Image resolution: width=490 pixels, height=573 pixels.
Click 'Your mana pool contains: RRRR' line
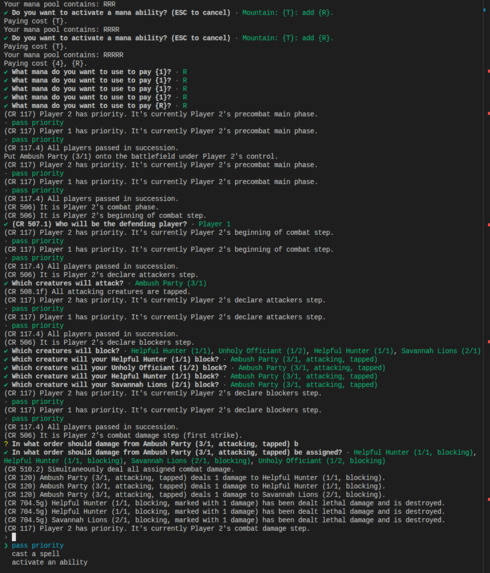[61, 30]
